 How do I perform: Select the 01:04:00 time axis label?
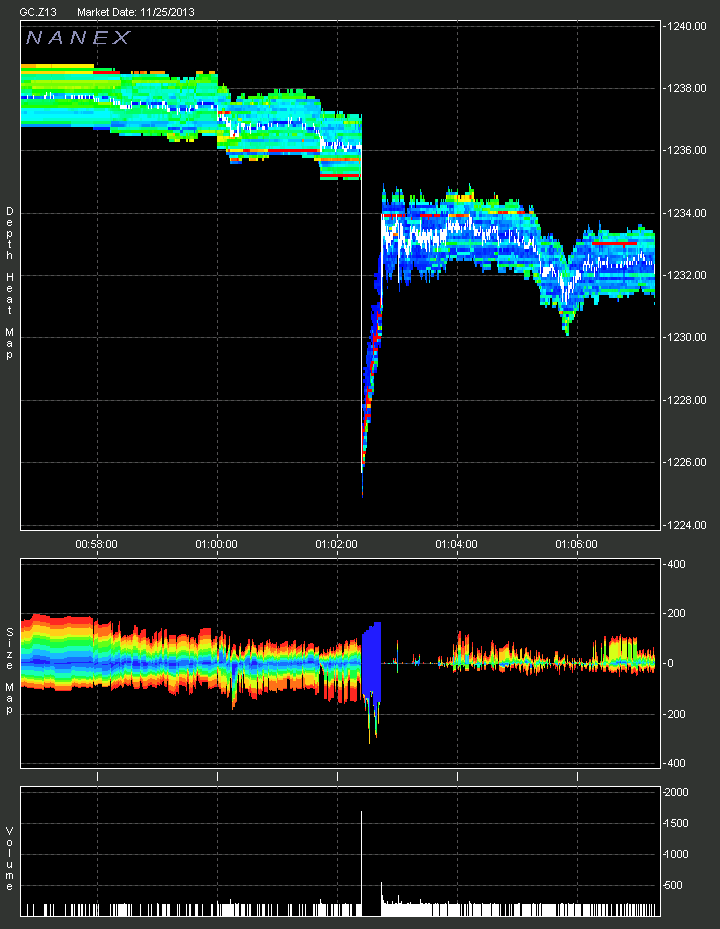pyautogui.click(x=456, y=544)
